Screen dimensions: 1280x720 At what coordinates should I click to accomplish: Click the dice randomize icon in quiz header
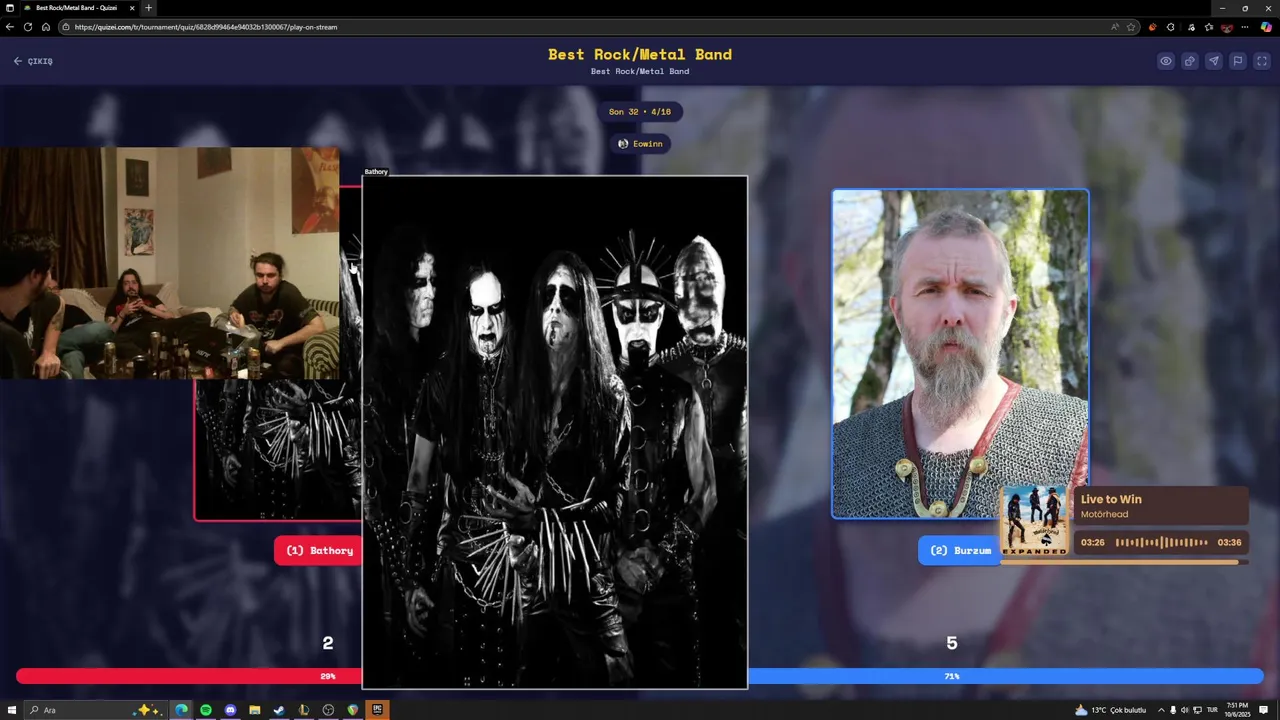pos(1190,61)
